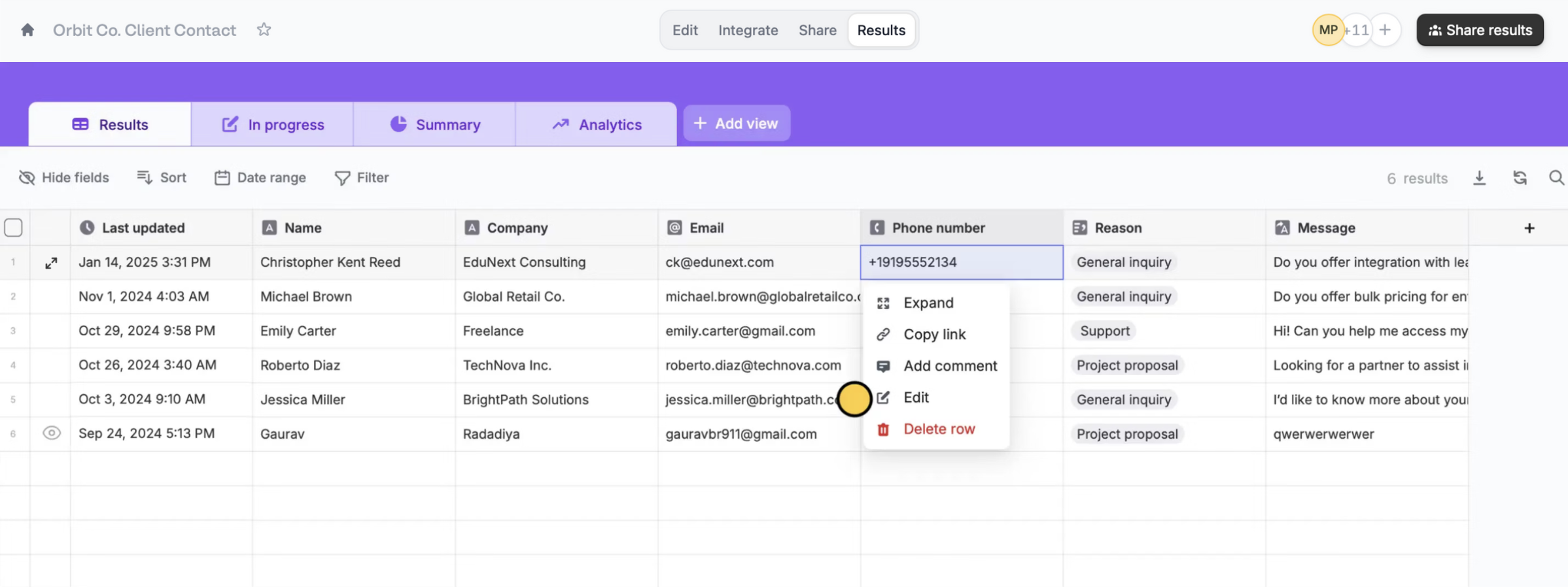Viewport: 1568px width, 587px height.
Task: Click the Name column type icon
Action: point(269,227)
